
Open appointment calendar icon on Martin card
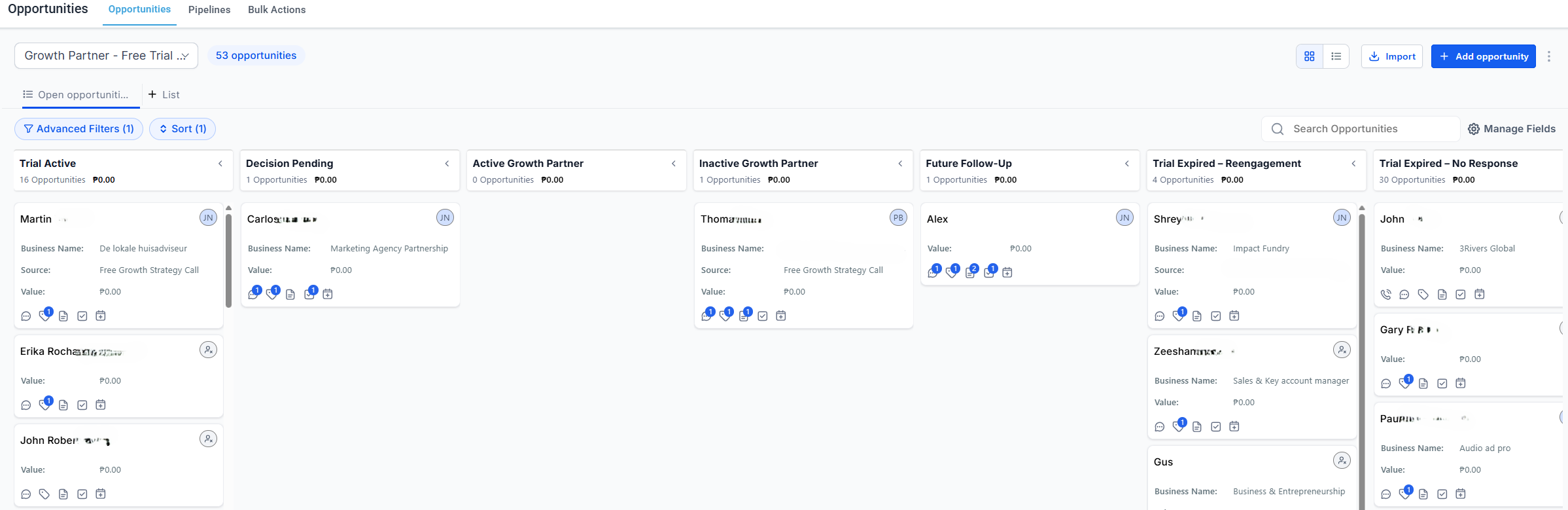(x=101, y=316)
